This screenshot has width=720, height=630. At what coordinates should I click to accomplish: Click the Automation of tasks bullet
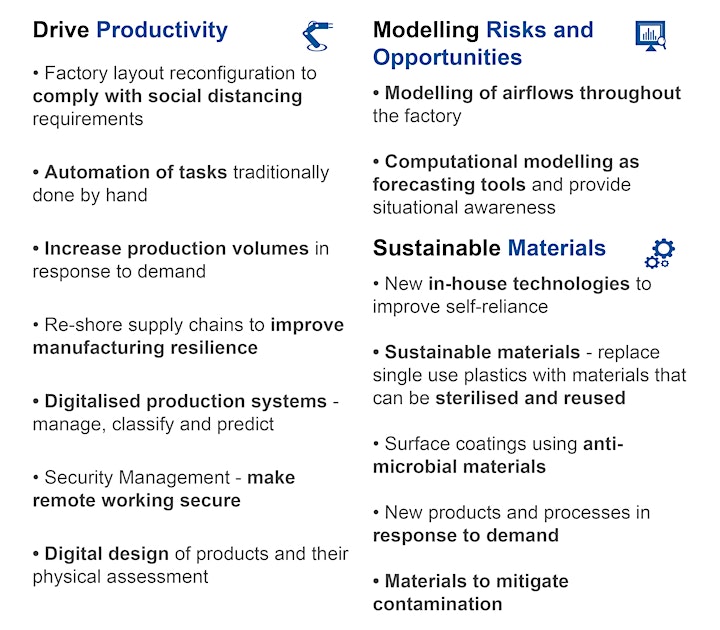coord(181,184)
